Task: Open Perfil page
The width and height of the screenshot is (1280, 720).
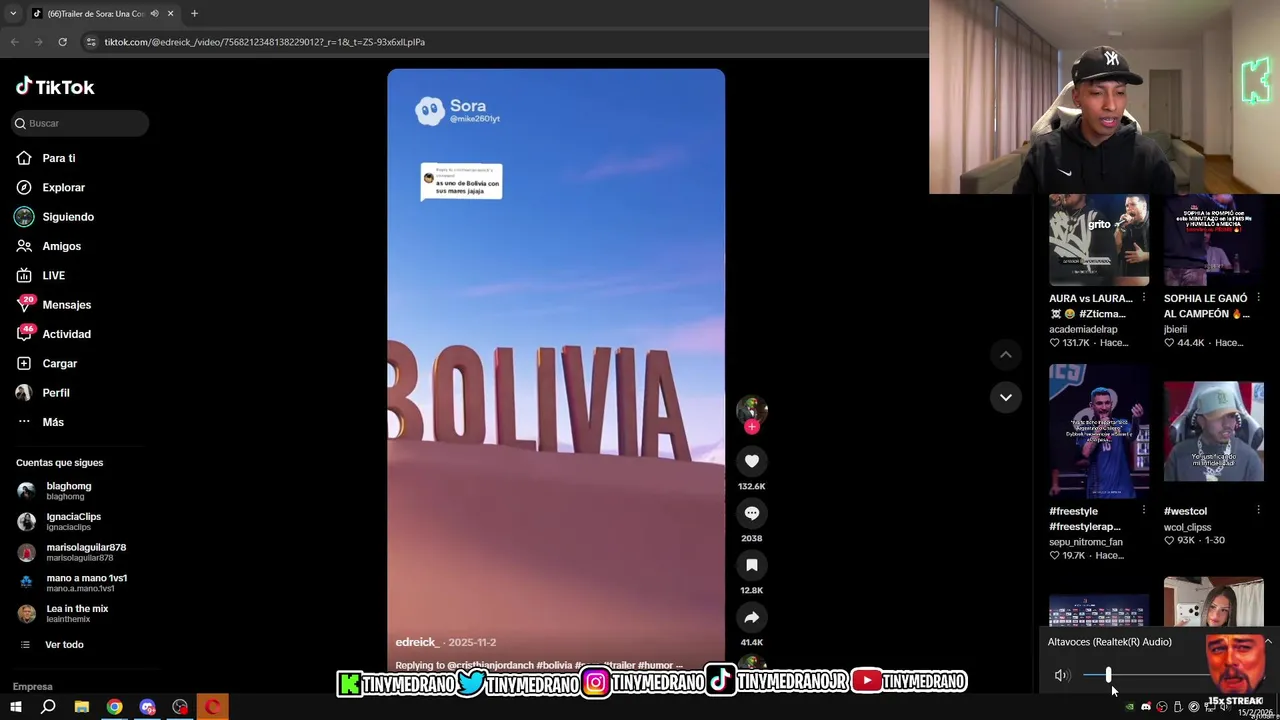Action: click(43, 393)
